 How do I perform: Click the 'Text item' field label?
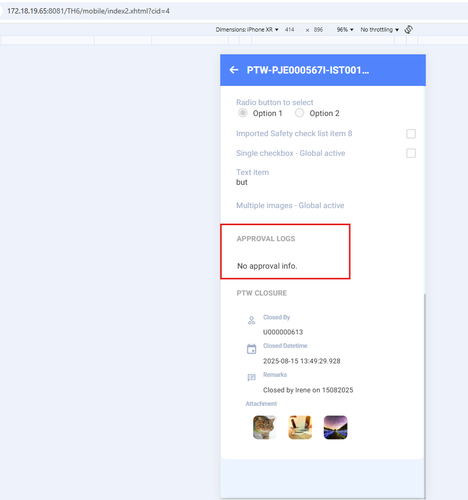[x=252, y=172]
